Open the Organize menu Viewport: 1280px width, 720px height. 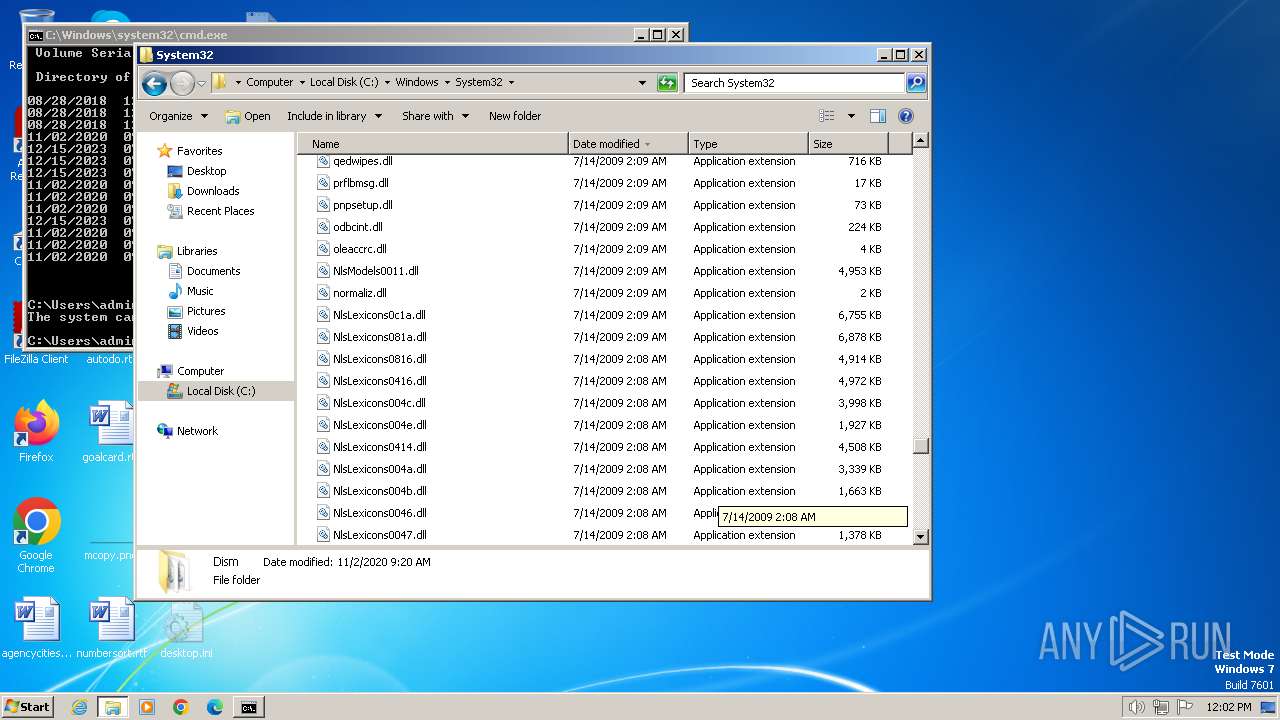tap(178, 116)
